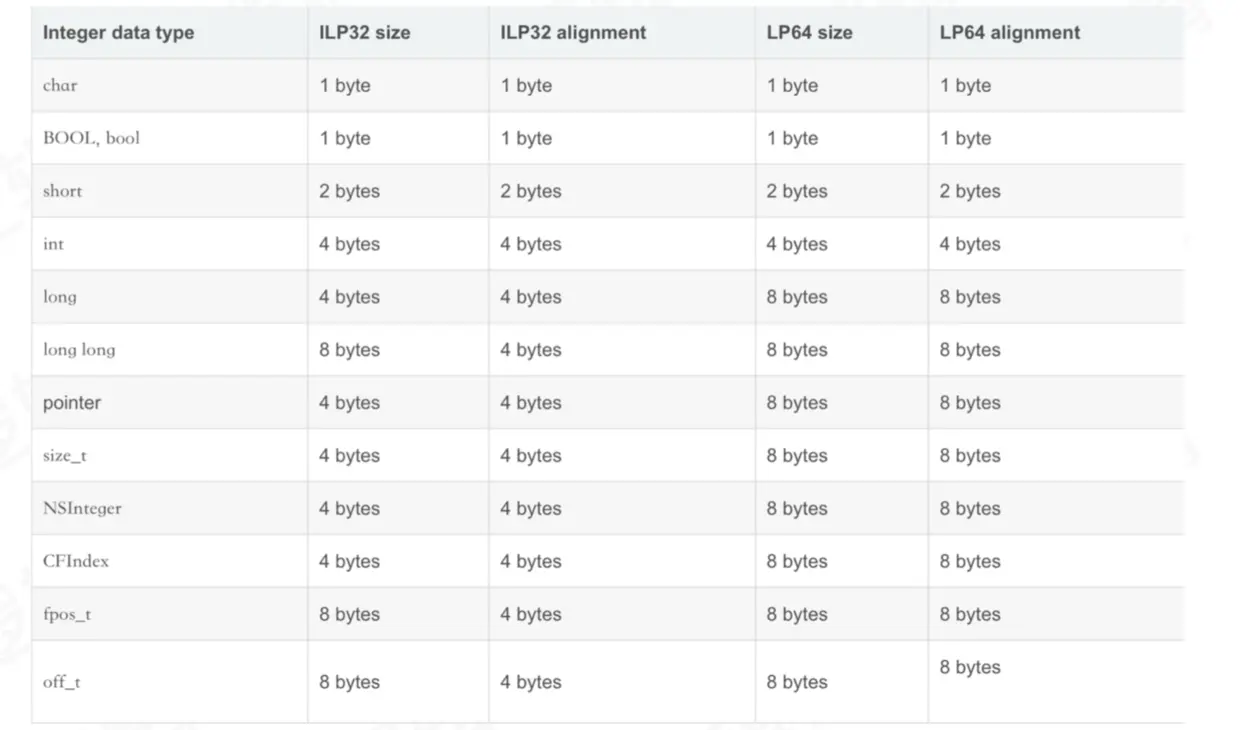This screenshot has height=730, width=1240.
Task: Select the 'off_t' row label
Action: [x=62, y=682]
